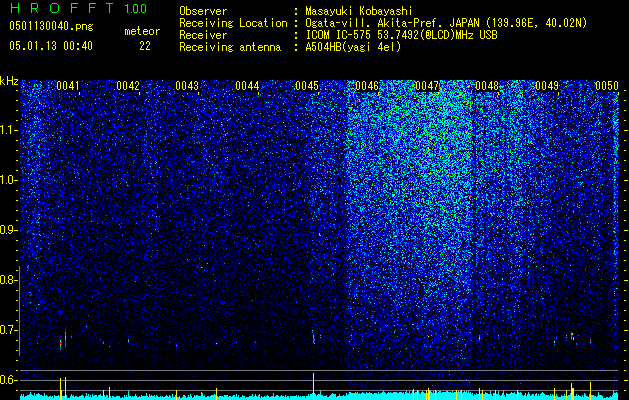629x400 pixels.
Task: Click the 0050 time marker
Action: coord(607,86)
